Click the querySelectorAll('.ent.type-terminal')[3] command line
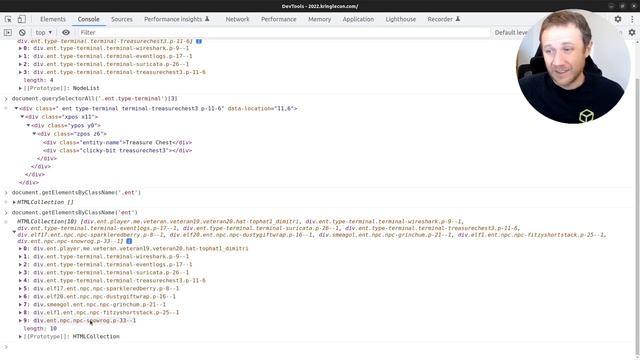 point(94,99)
